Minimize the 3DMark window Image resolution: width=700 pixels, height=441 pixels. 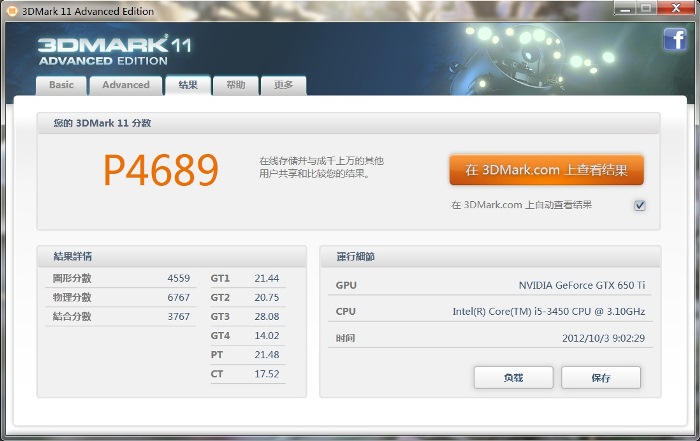pos(625,8)
